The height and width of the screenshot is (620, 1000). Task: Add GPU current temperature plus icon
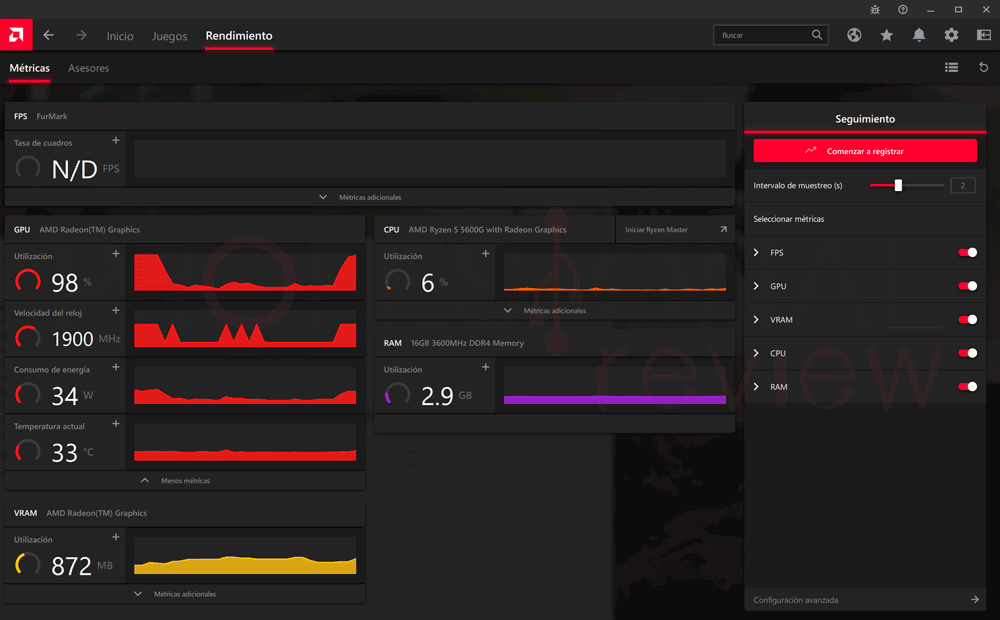(x=115, y=424)
